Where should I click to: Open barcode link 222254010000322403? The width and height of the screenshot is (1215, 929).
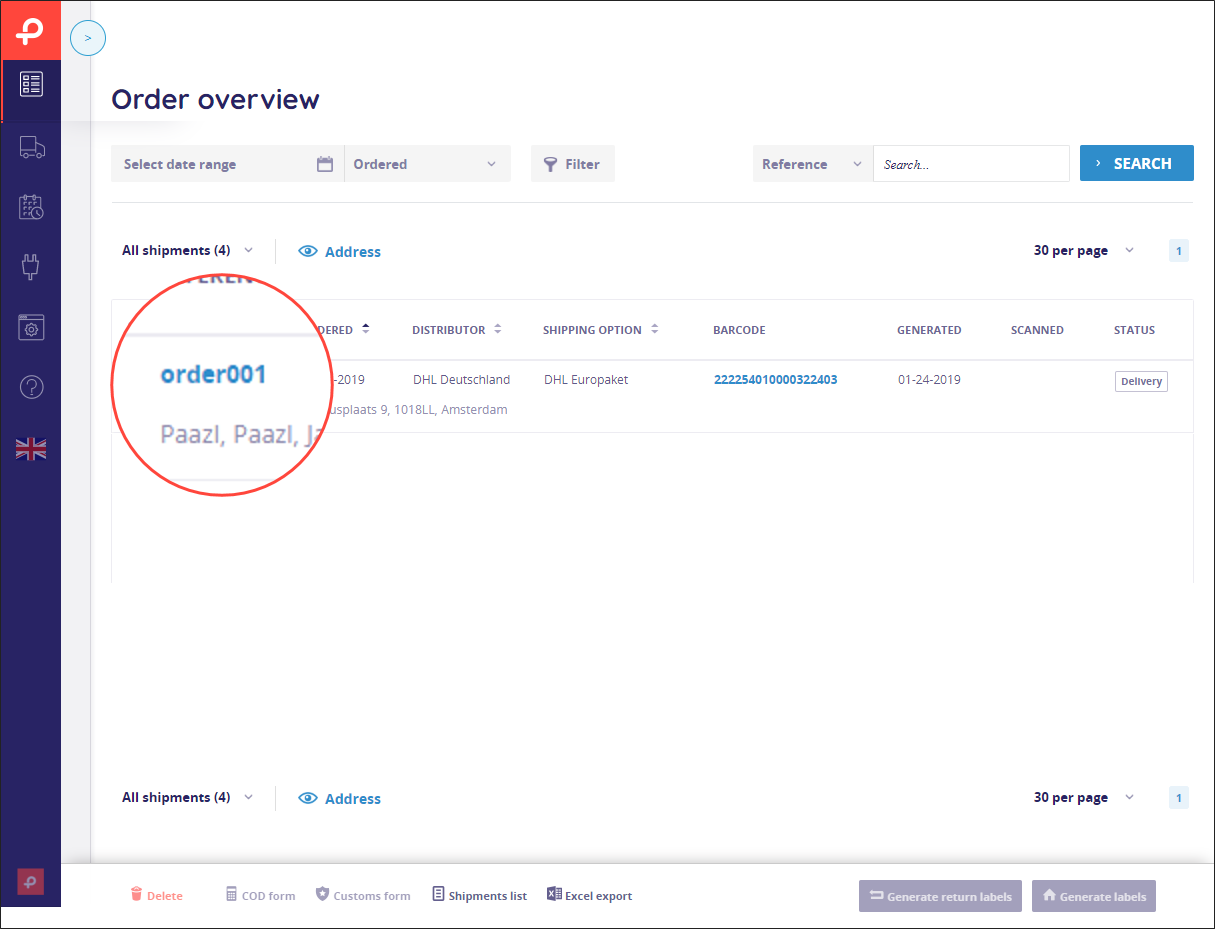[x=775, y=380]
